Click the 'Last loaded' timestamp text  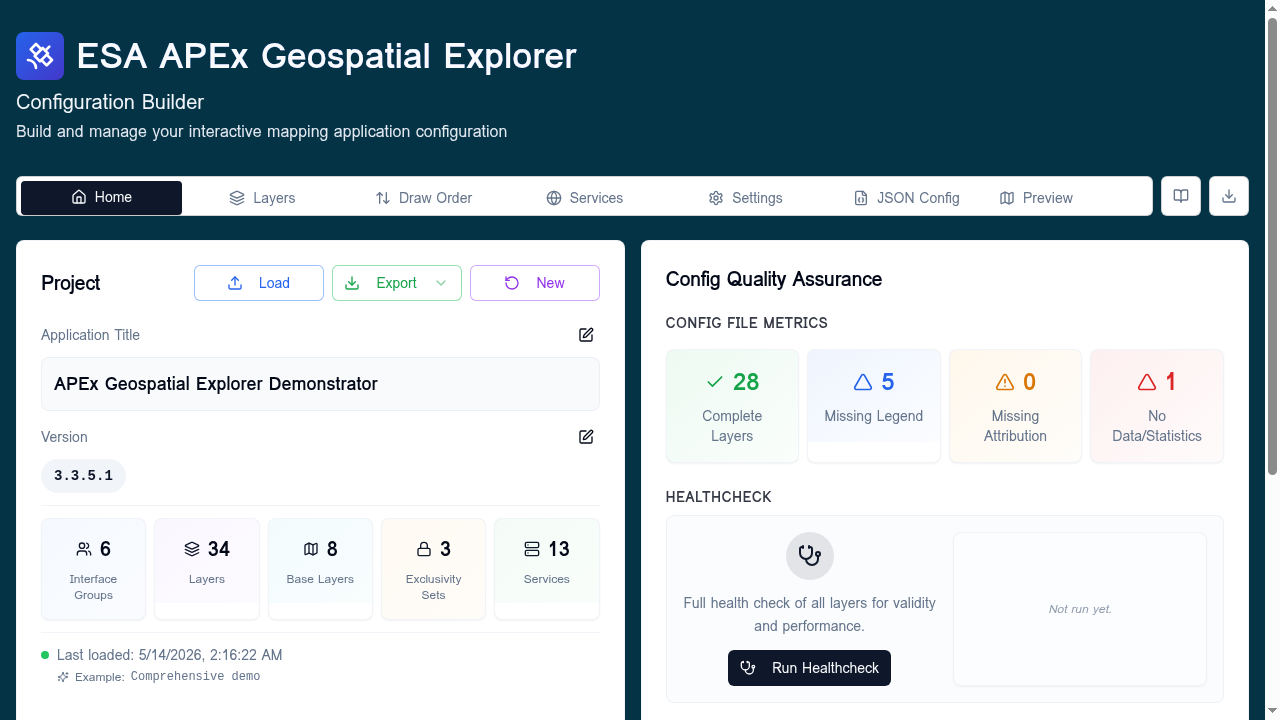tap(170, 655)
